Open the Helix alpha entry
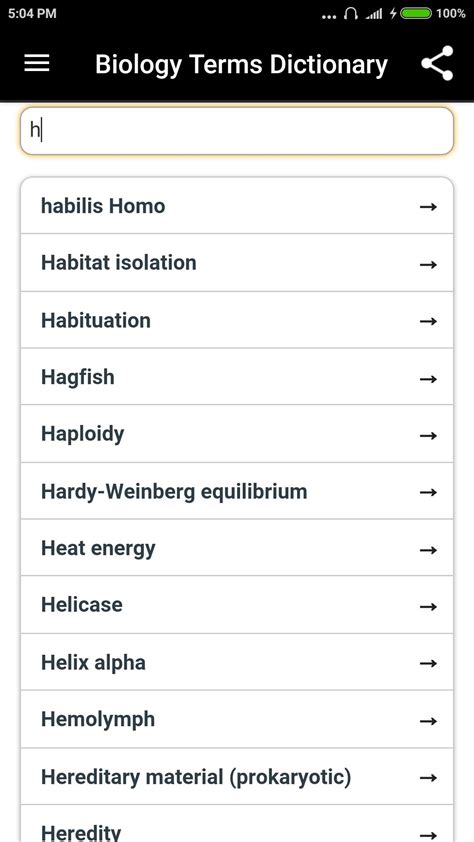Screen dimensions: 474x842 coord(237,663)
